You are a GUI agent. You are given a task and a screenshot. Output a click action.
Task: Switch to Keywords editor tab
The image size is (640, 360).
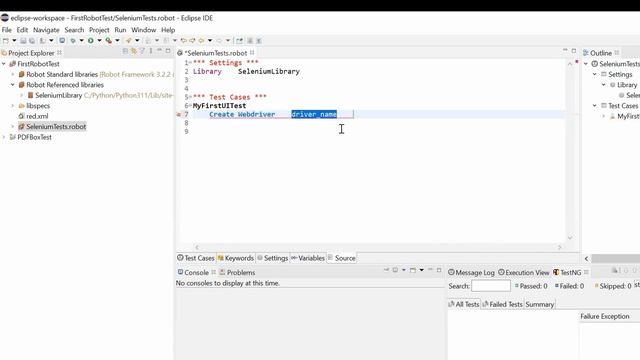coord(236,258)
